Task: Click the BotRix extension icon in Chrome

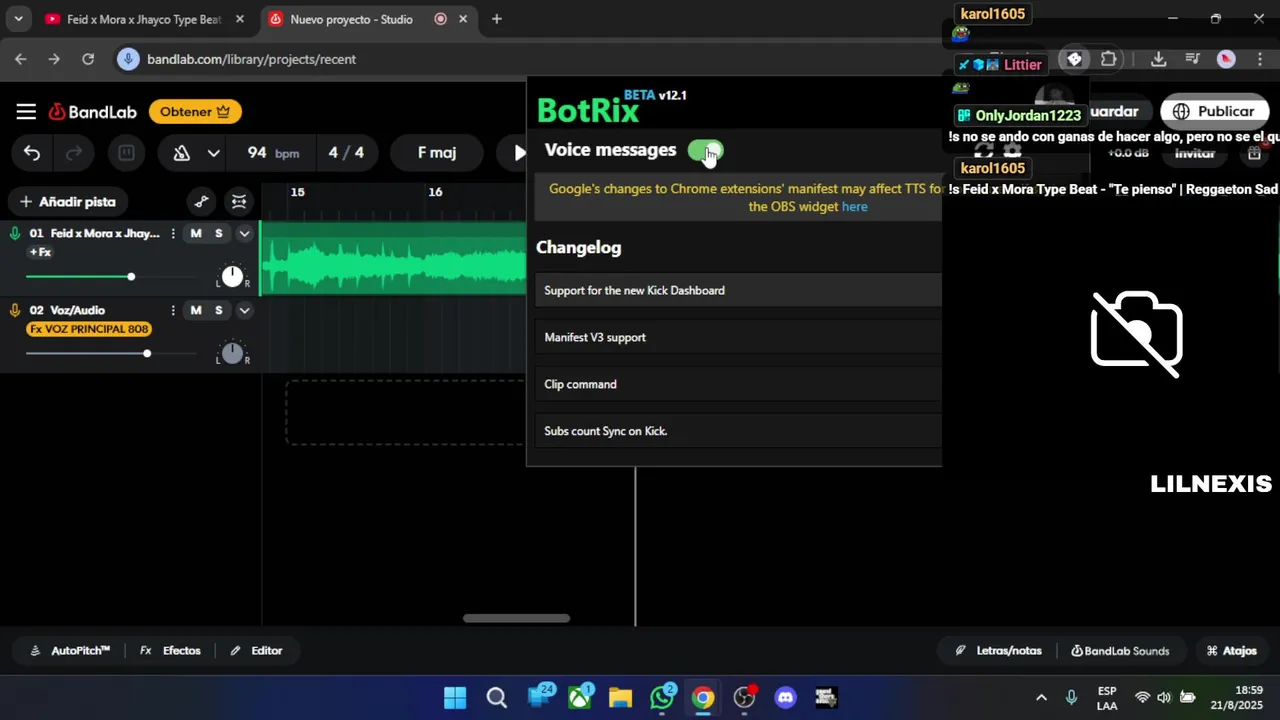Action: [1075, 59]
